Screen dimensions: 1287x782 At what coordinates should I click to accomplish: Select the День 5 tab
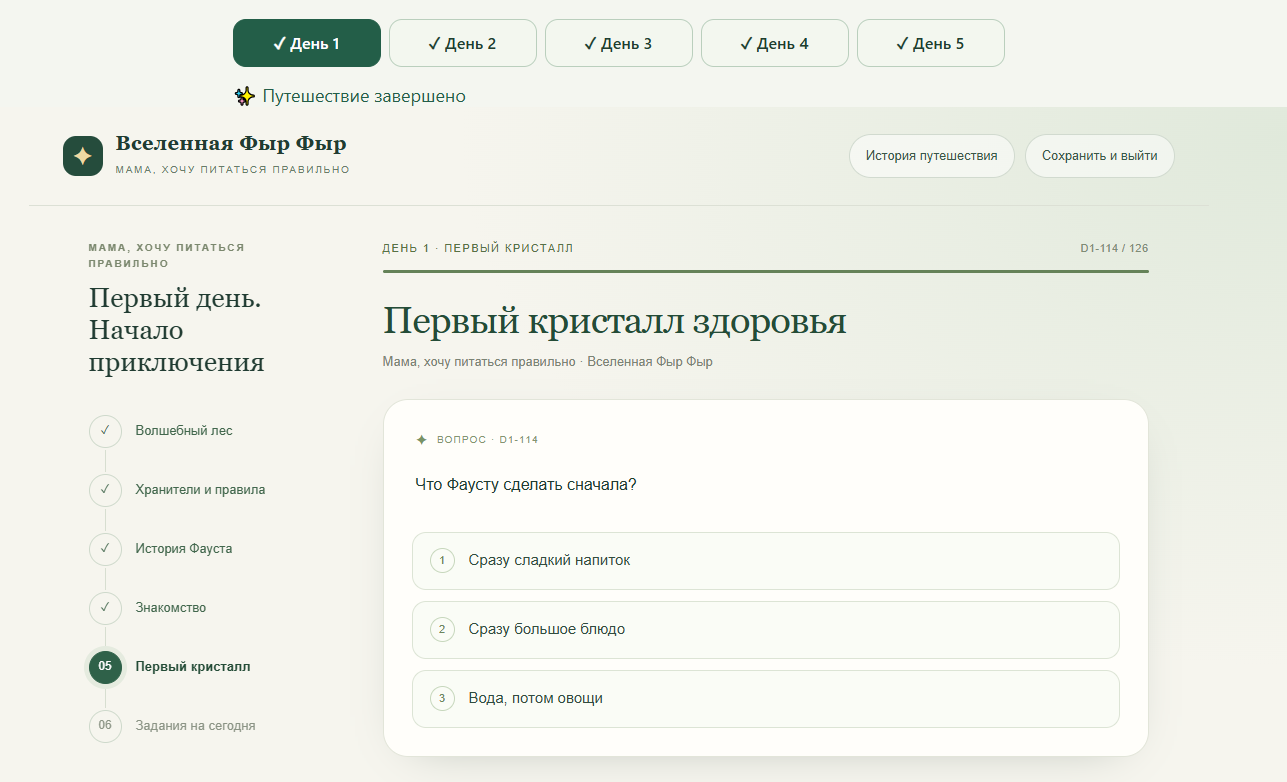tap(931, 43)
